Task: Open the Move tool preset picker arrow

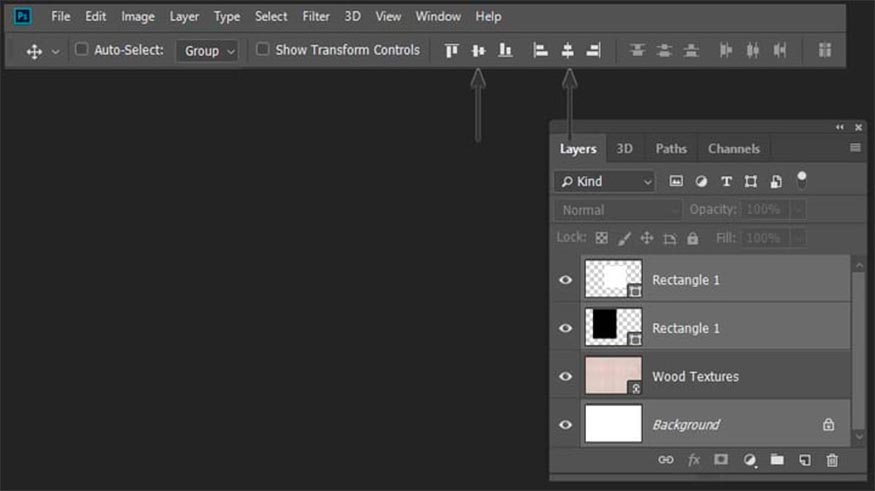Action: 55,52
